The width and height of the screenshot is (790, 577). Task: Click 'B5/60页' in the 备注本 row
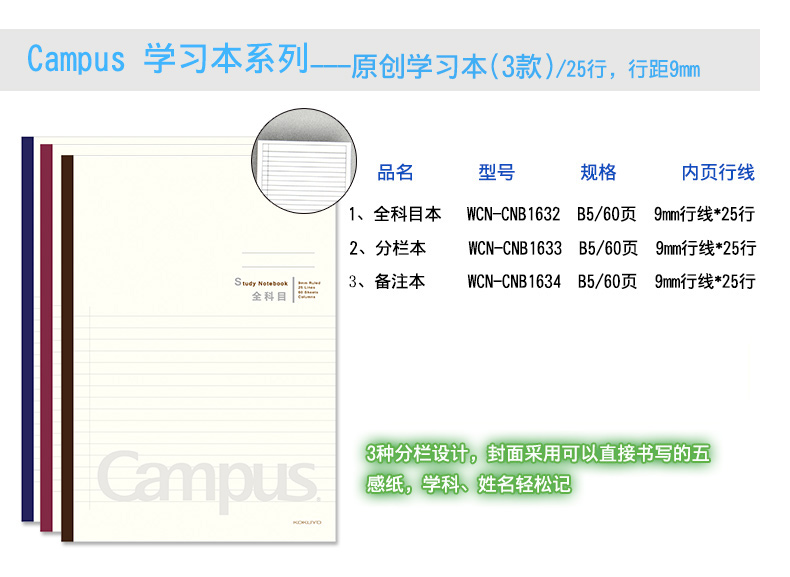[607, 281]
